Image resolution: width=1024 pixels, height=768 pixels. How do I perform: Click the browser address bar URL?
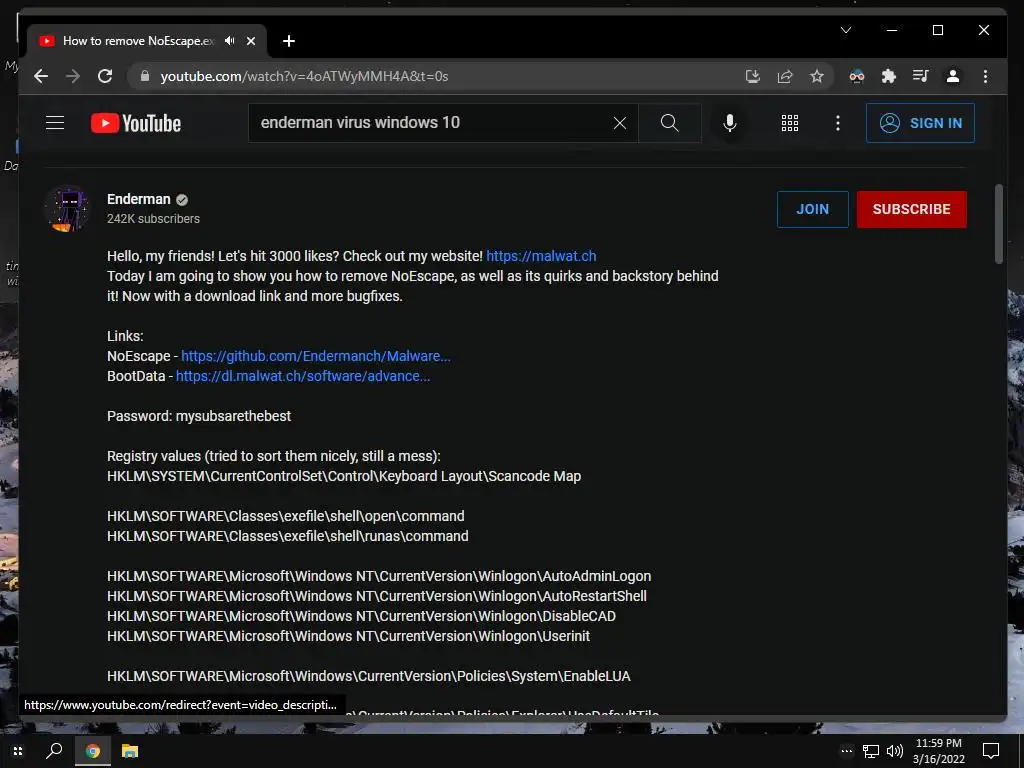click(304, 76)
